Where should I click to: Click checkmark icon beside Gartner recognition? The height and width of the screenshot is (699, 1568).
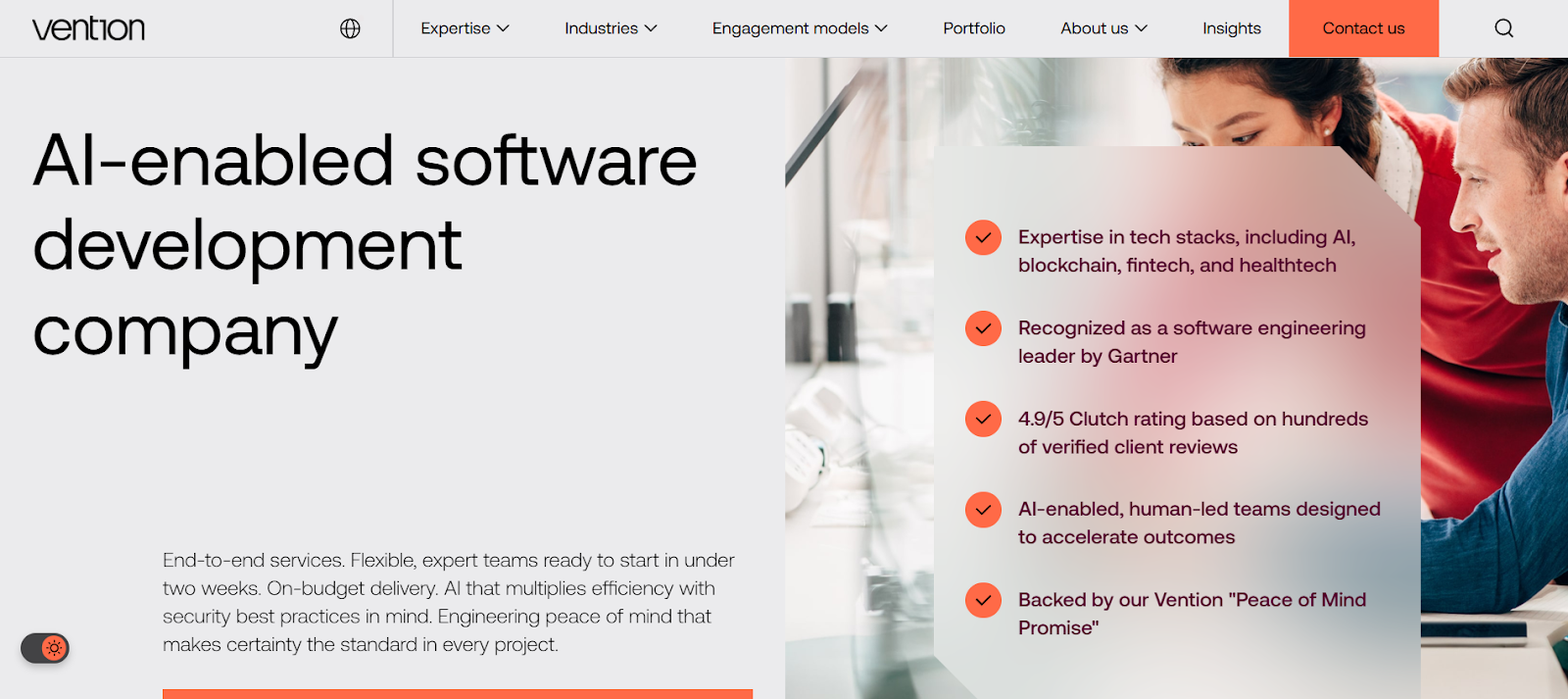[x=983, y=328]
